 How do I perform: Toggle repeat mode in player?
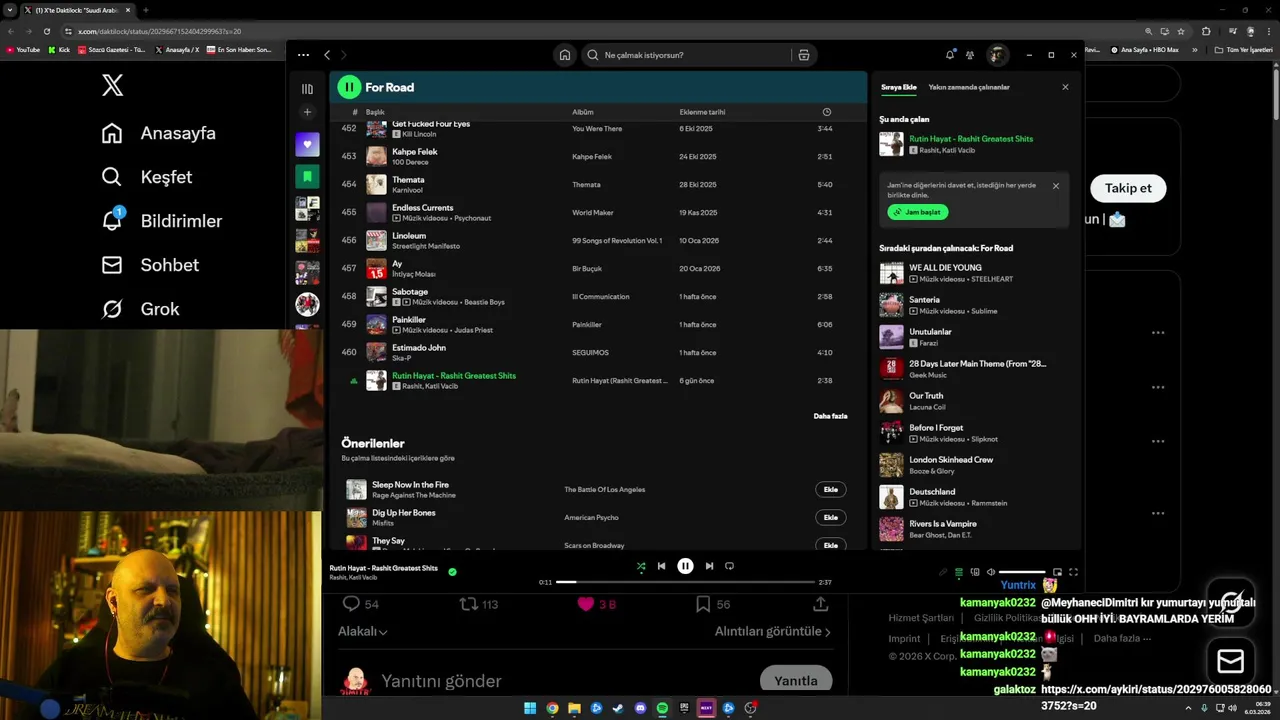[x=729, y=566]
